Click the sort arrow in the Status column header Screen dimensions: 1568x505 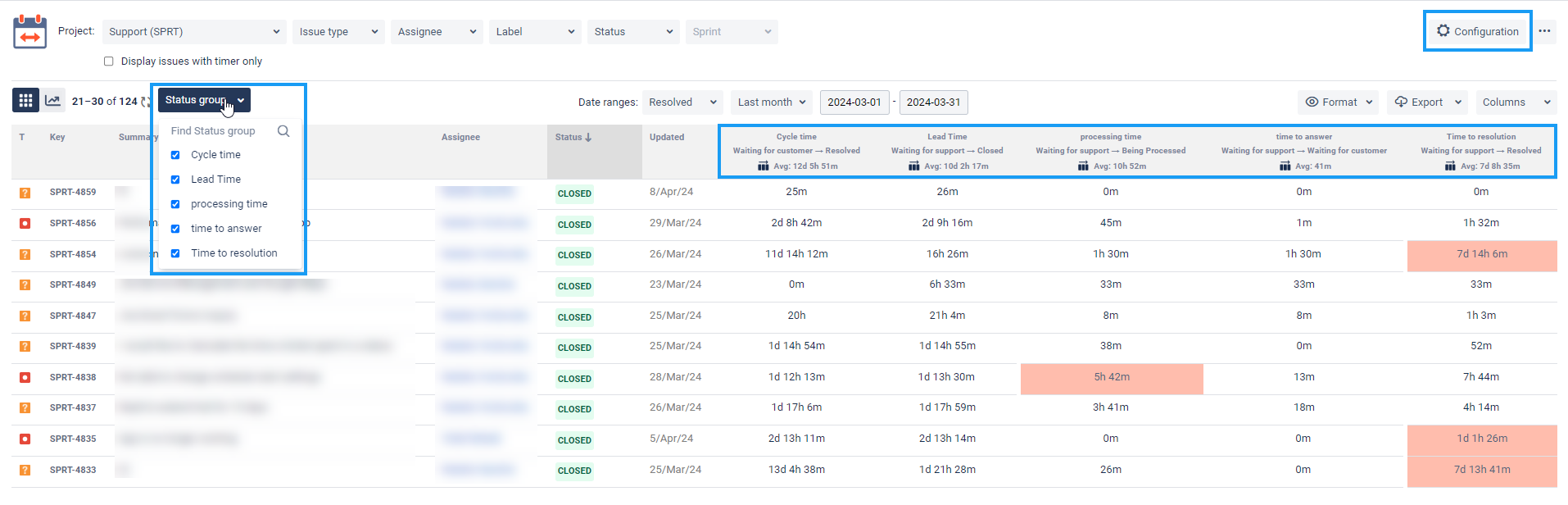pos(588,138)
